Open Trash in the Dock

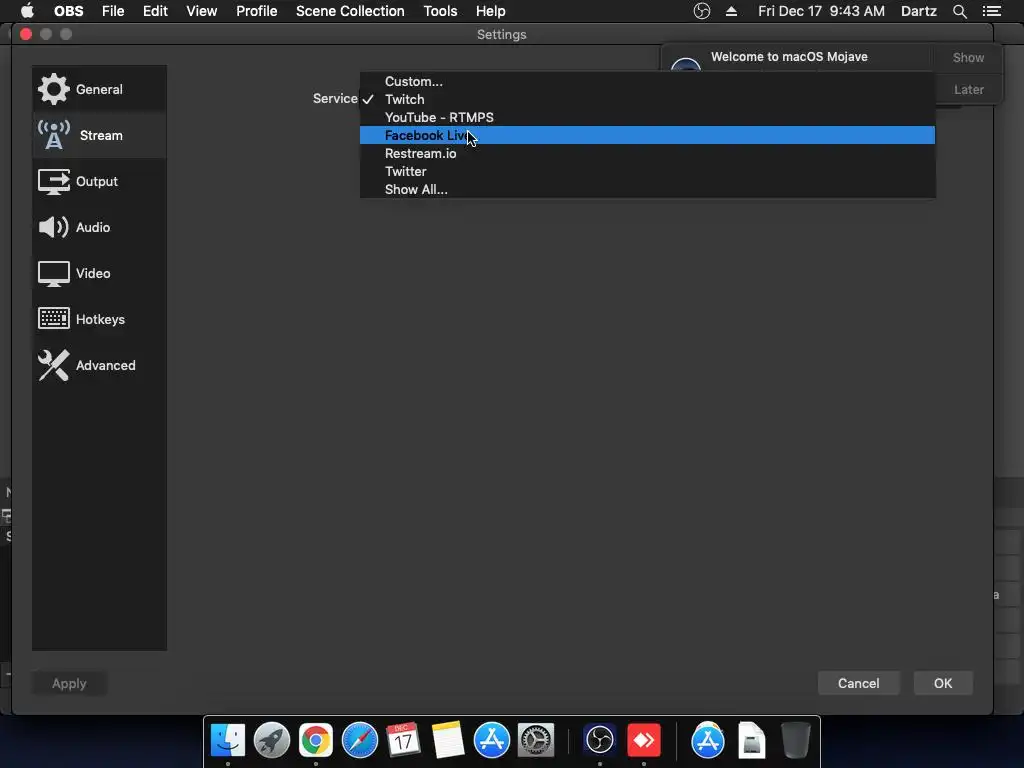point(795,740)
